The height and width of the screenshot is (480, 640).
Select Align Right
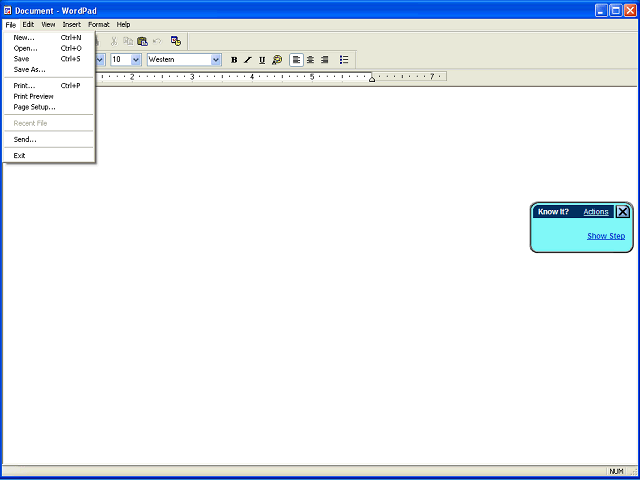point(325,60)
